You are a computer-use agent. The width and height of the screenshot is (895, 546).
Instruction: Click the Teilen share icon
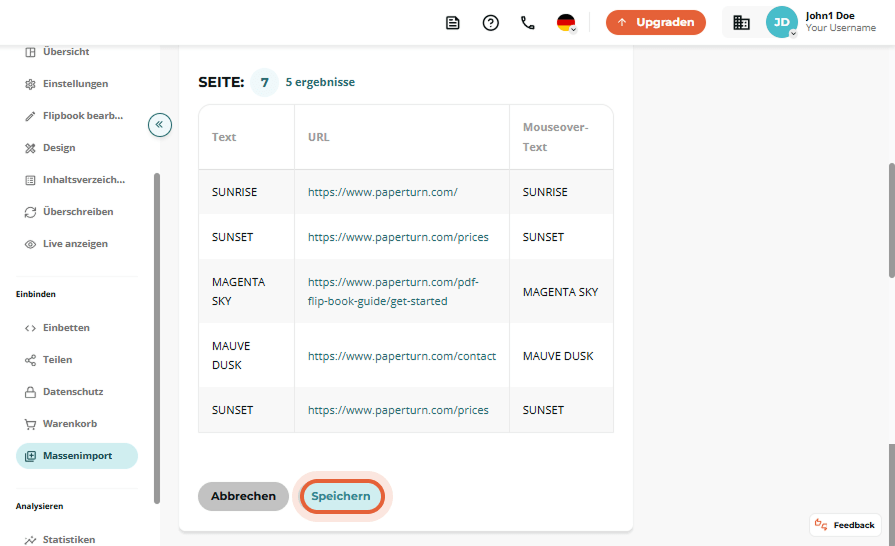click(x=30, y=360)
